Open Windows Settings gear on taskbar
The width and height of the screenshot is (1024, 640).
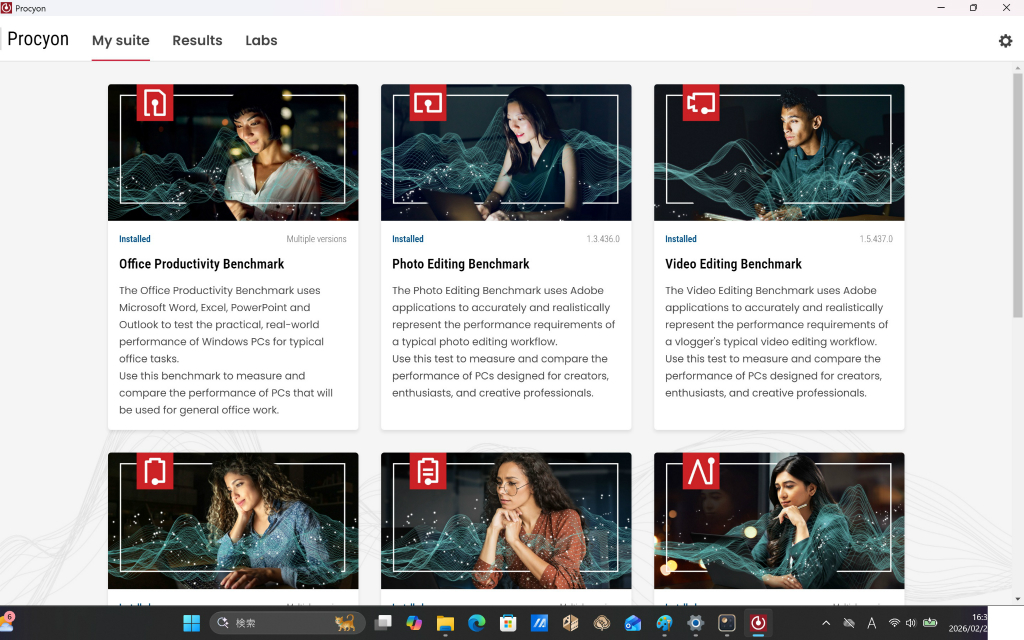click(696, 623)
